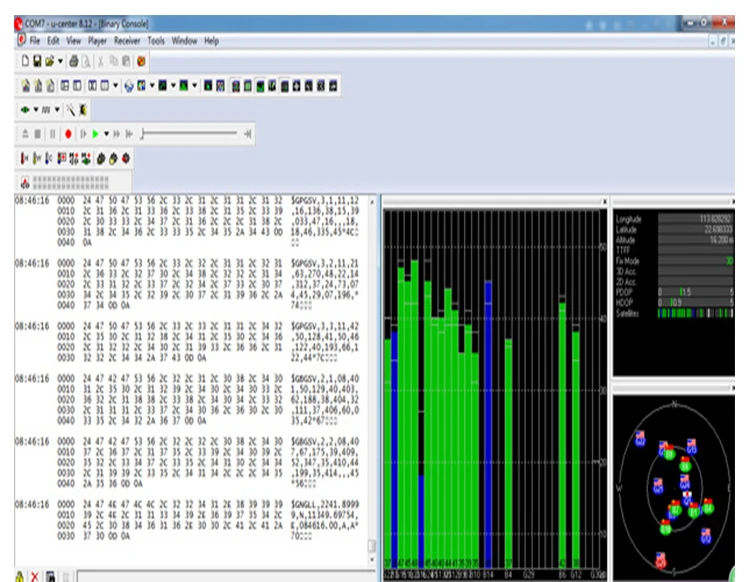Expand the Connect port dropdown arrow

coord(35,110)
